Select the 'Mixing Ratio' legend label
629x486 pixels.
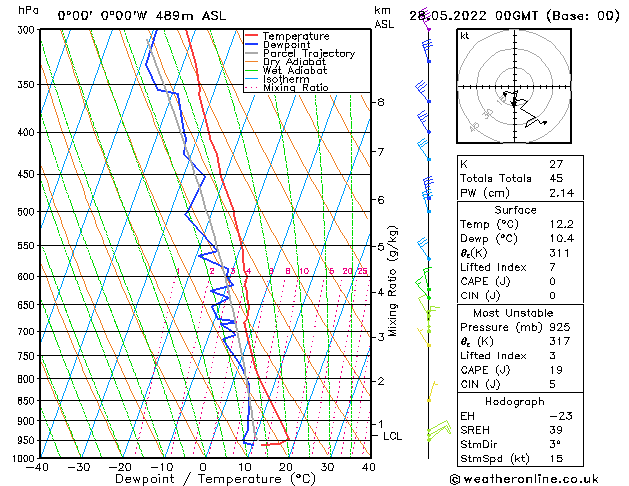(x=296, y=88)
